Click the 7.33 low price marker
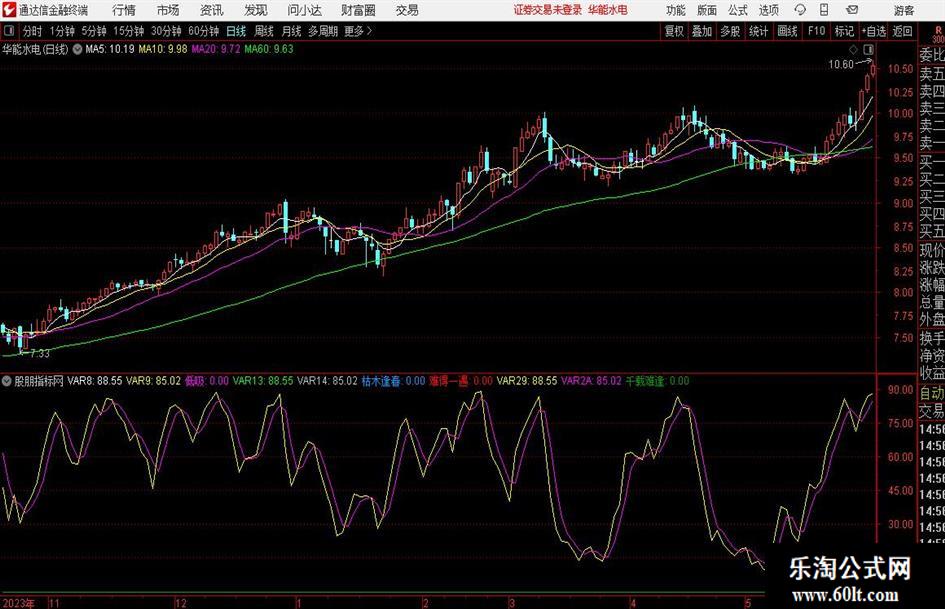The width and height of the screenshot is (945, 609). coord(40,354)
